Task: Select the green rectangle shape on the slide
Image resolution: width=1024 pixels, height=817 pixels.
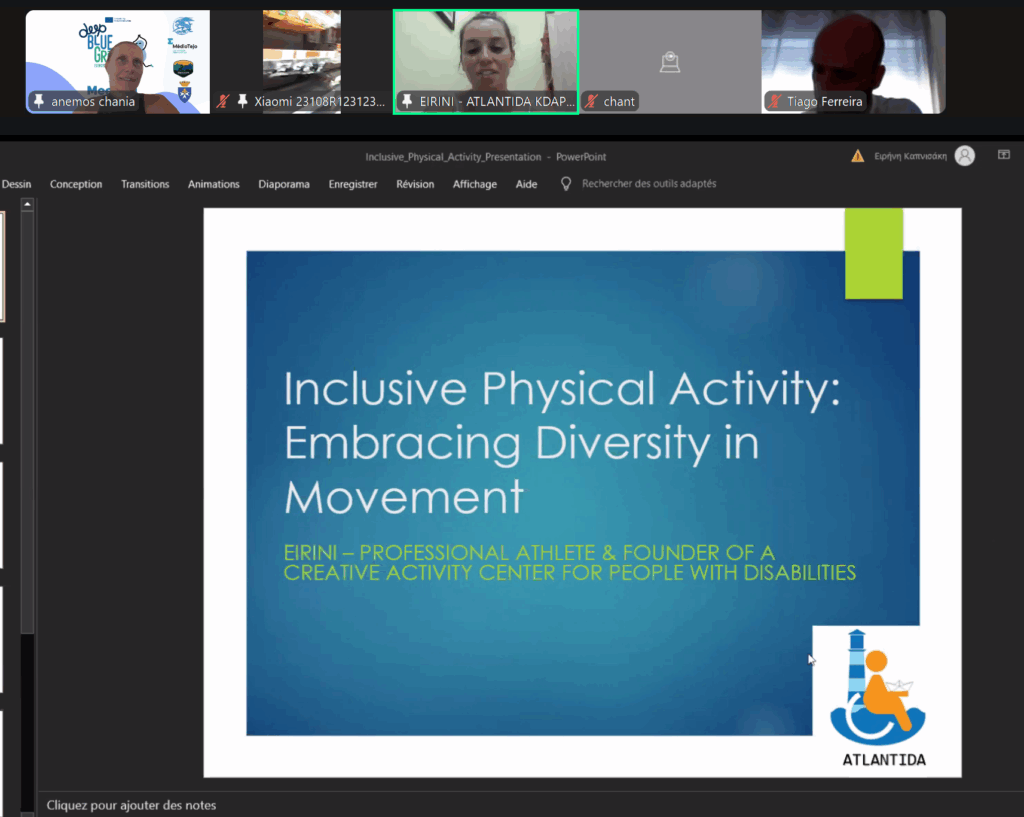Action: (x=873, y=253)
